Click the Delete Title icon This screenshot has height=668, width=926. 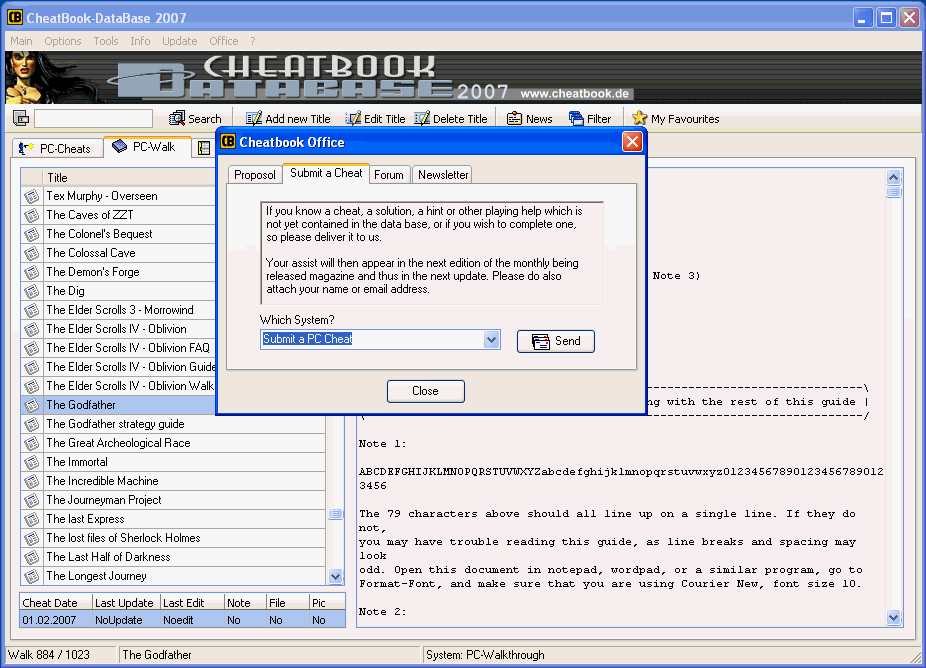(x=422, y=118)
